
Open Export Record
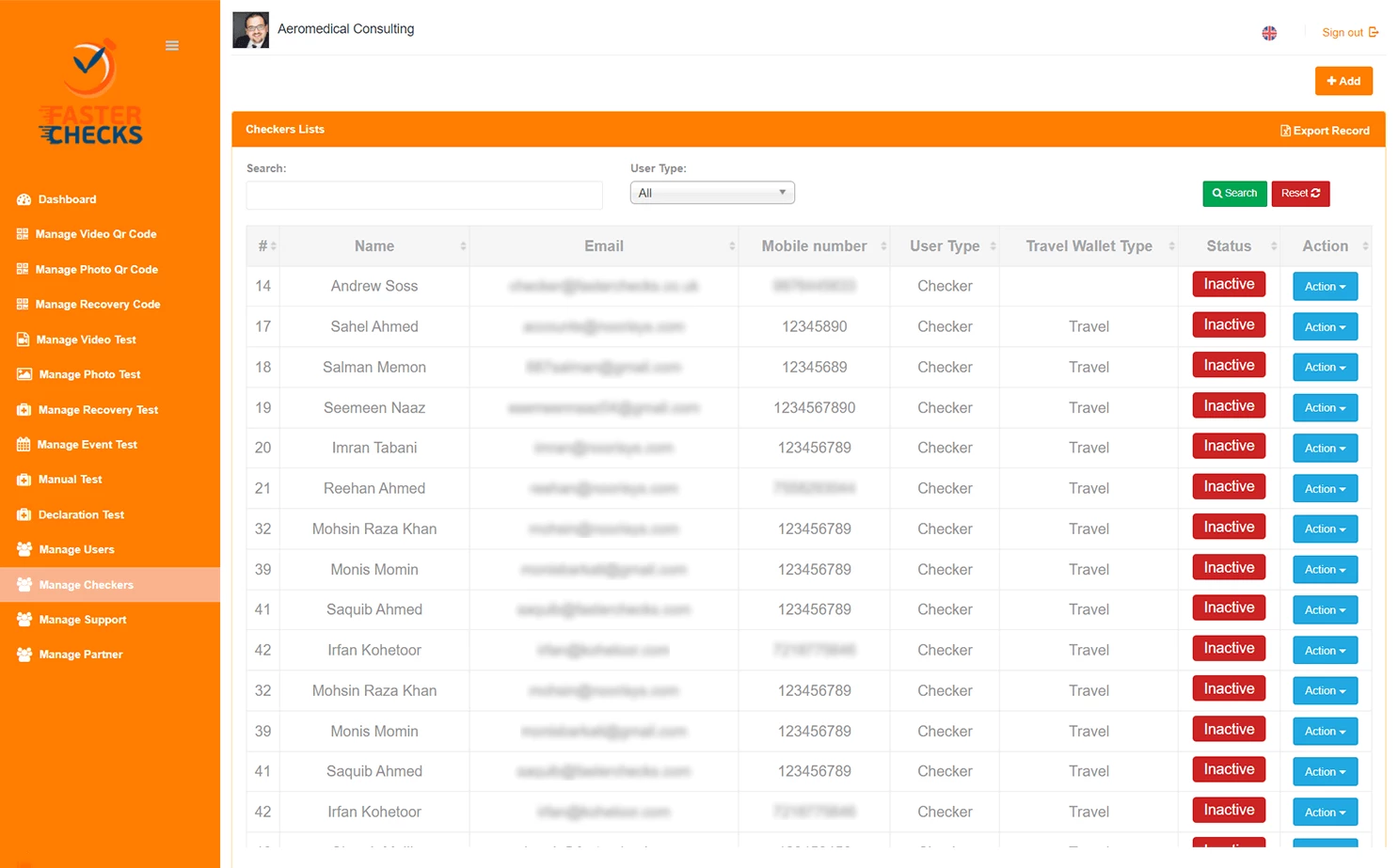click(1325, 130)
